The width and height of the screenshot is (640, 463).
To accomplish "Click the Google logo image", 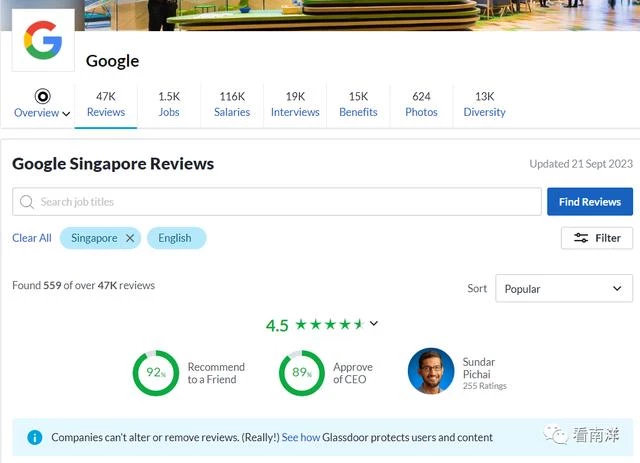I will tap(43, 40).
